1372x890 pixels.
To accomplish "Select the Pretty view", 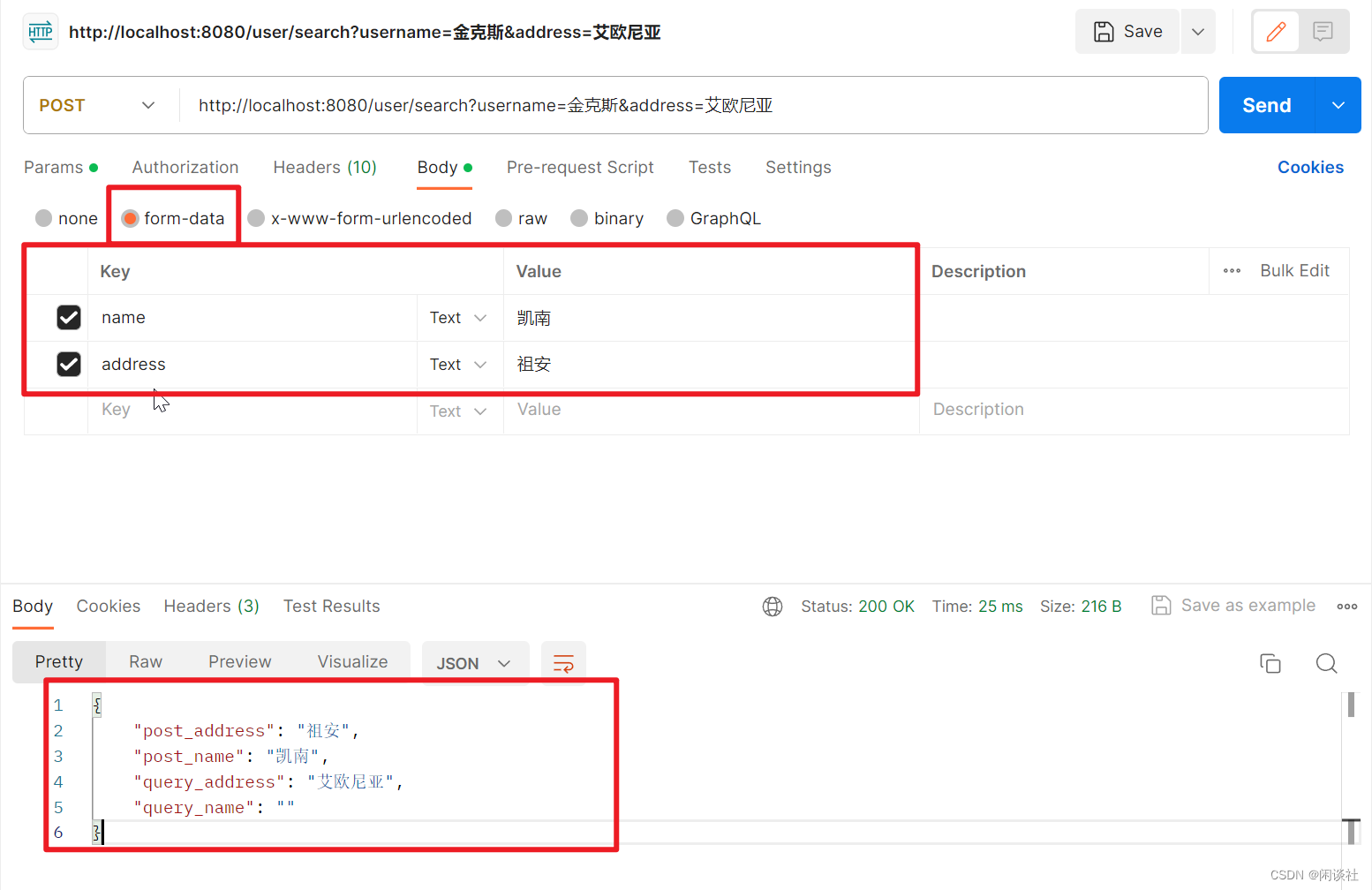I will [59, 661].
